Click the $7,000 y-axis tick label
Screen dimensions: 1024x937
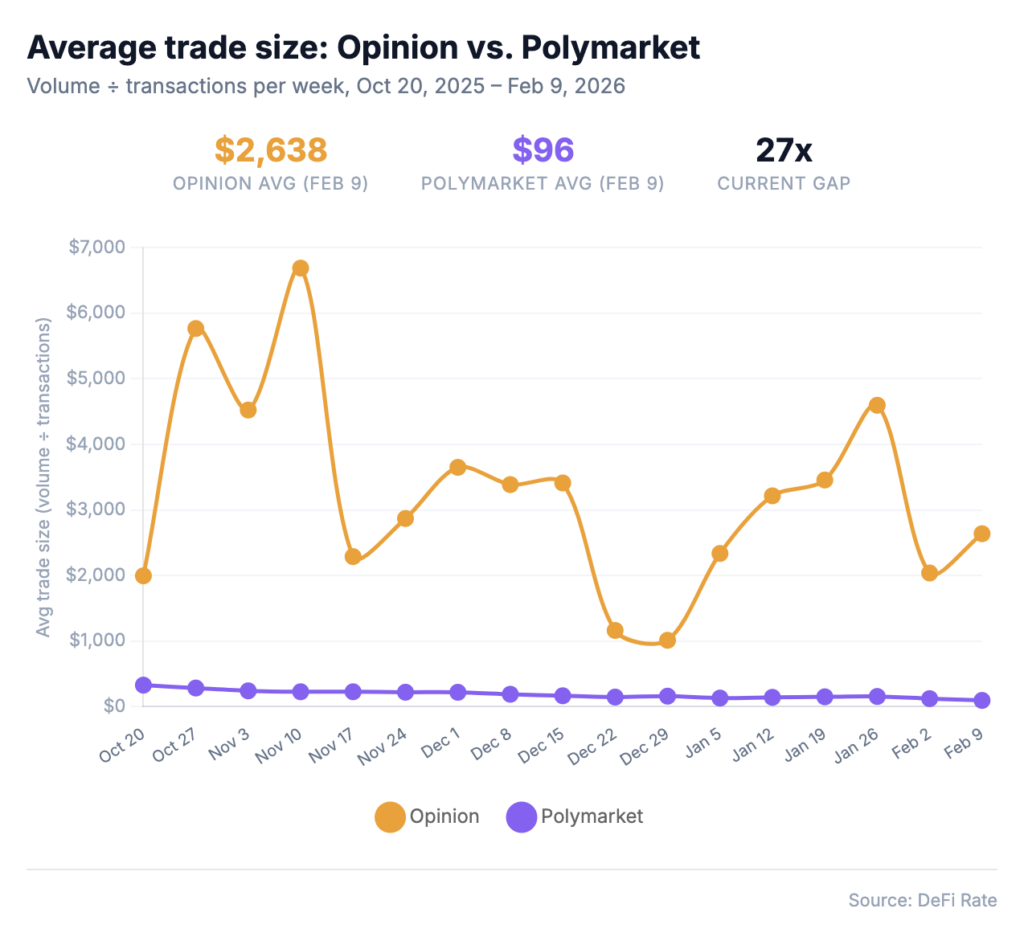pos(97,247)
